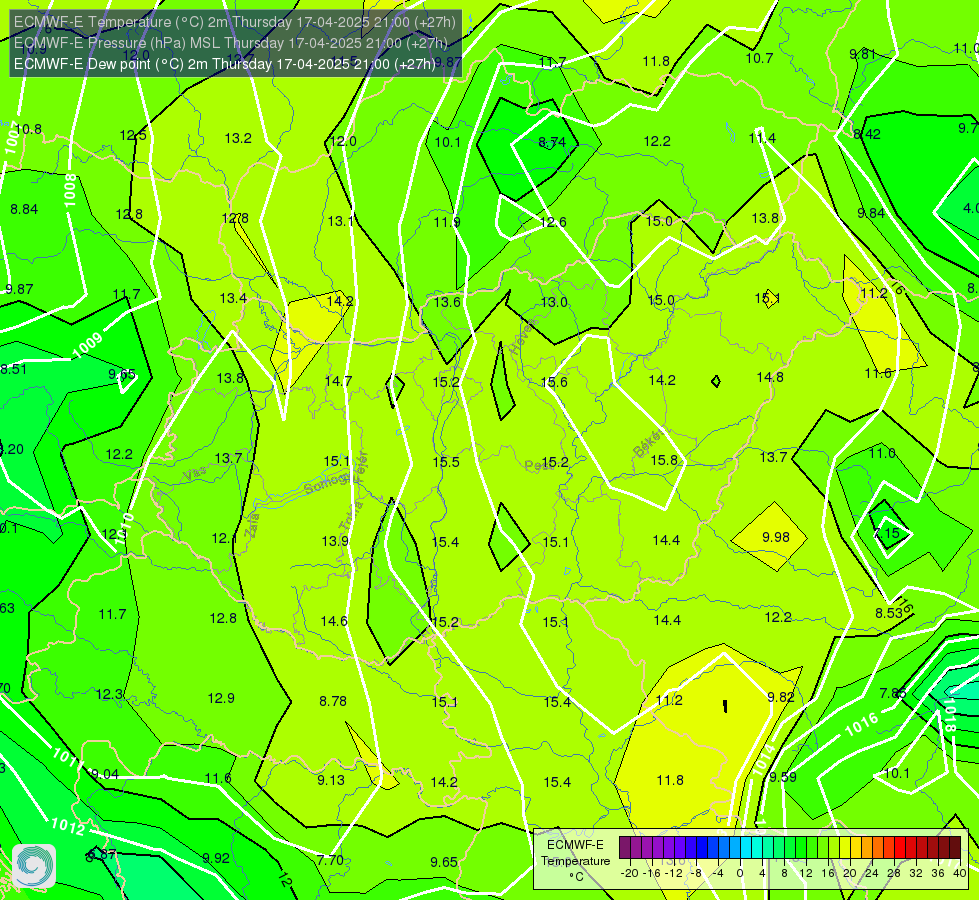Click the 8.53 value on the map
This screenshot has height=900, width=979.
pyautogui.click(x=888, y=613)
